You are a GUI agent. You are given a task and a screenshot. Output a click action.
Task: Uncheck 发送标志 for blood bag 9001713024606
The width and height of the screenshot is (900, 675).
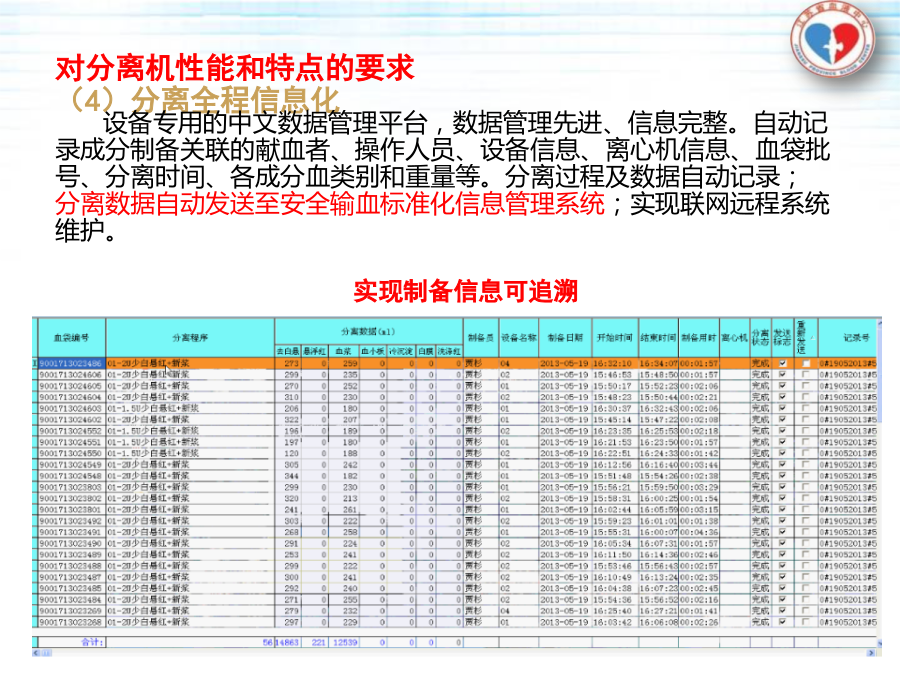pos(782,374)
